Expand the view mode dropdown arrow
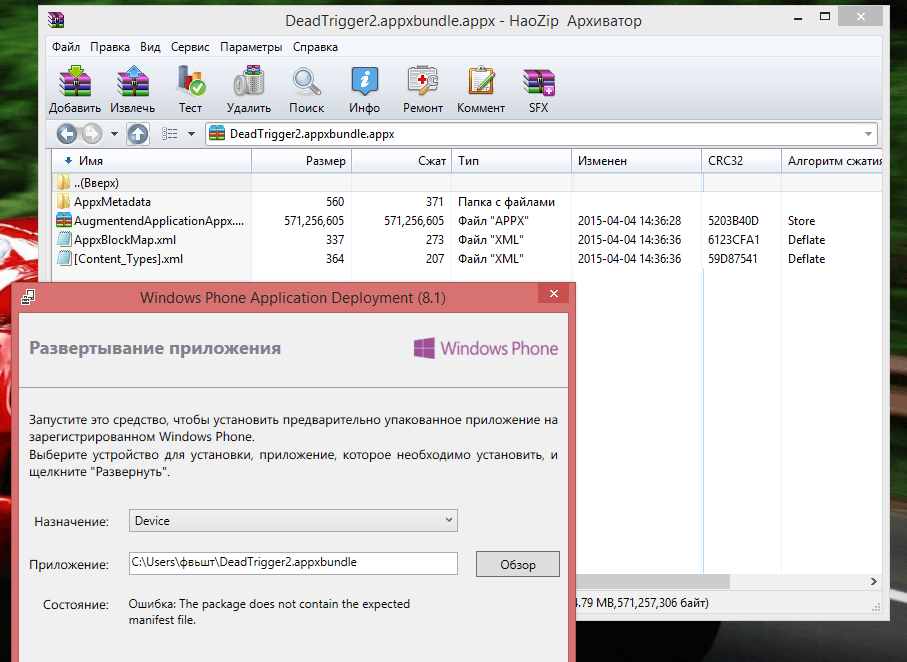 point(191,134)
